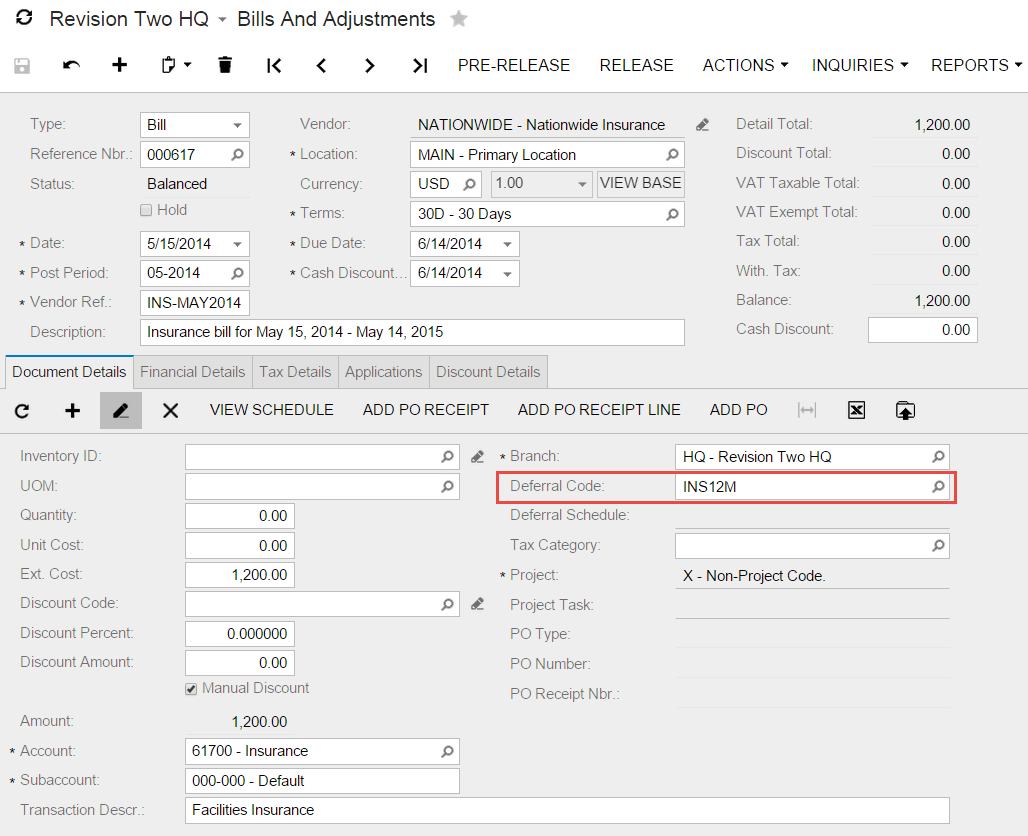Click the refresh icon beside Revision Two HQ
This screenshot has height=836, width=1028.
click(24, 18)
